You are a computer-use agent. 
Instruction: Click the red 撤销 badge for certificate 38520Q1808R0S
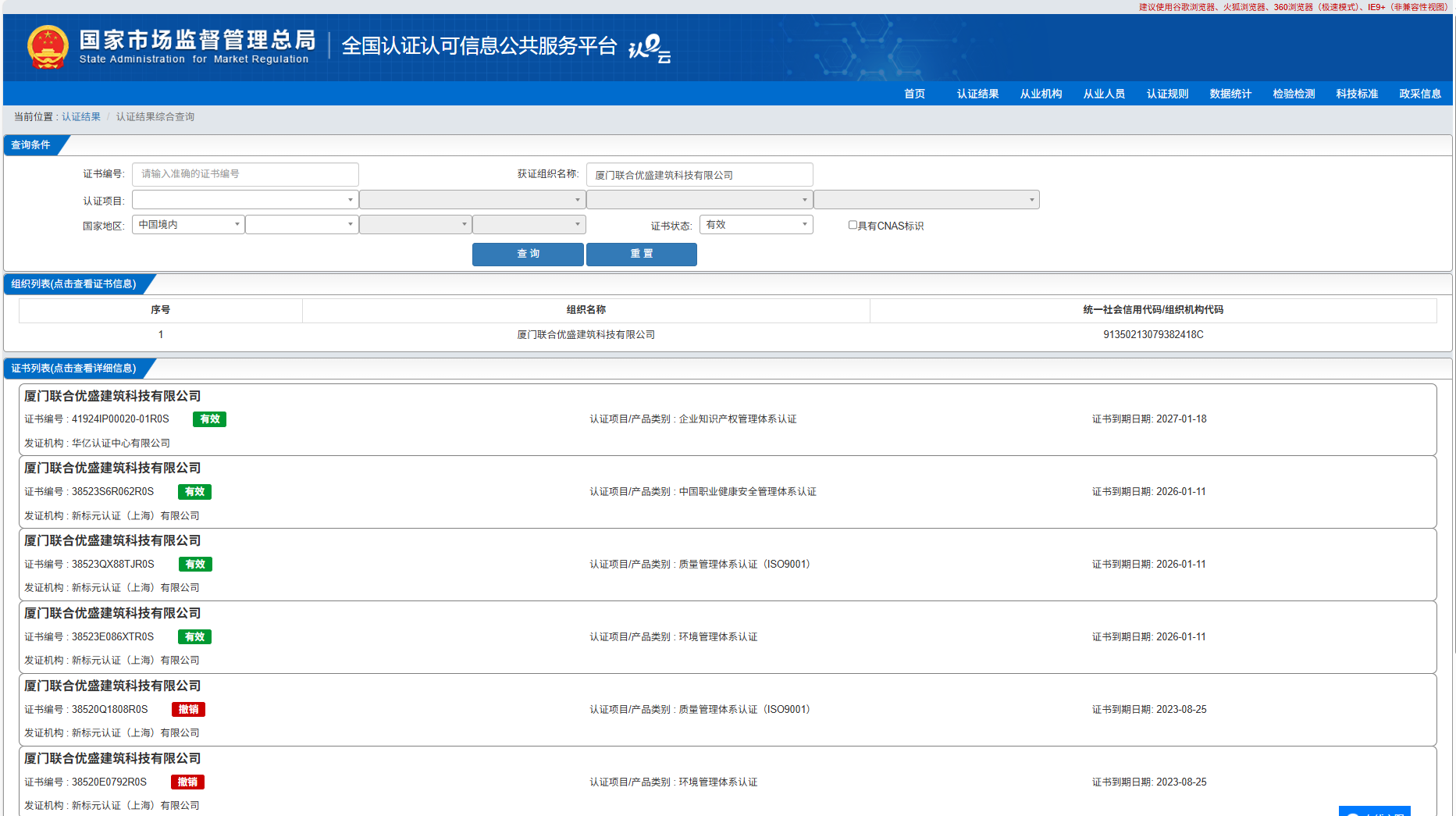188,710
